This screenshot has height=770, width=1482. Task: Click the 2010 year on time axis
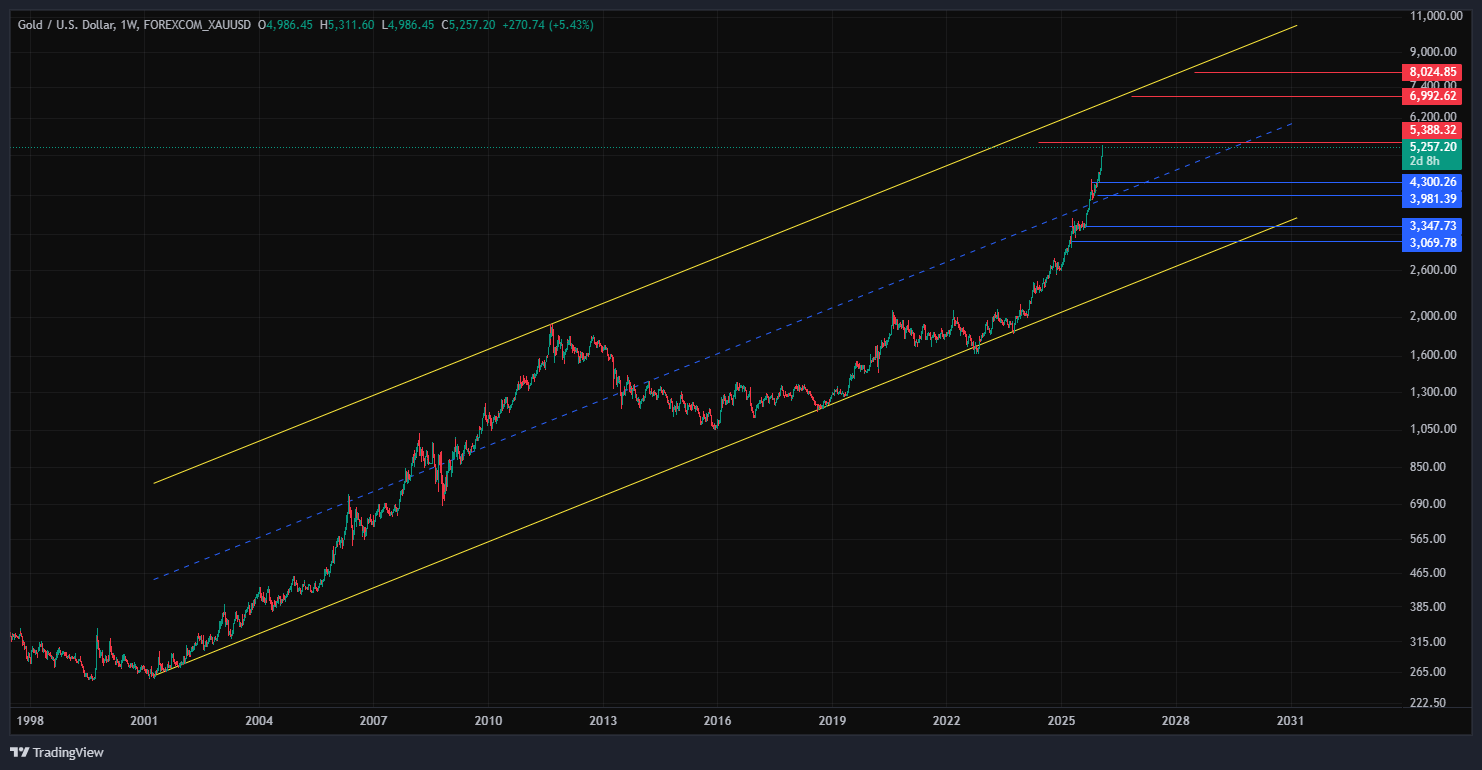pos(488,720)
